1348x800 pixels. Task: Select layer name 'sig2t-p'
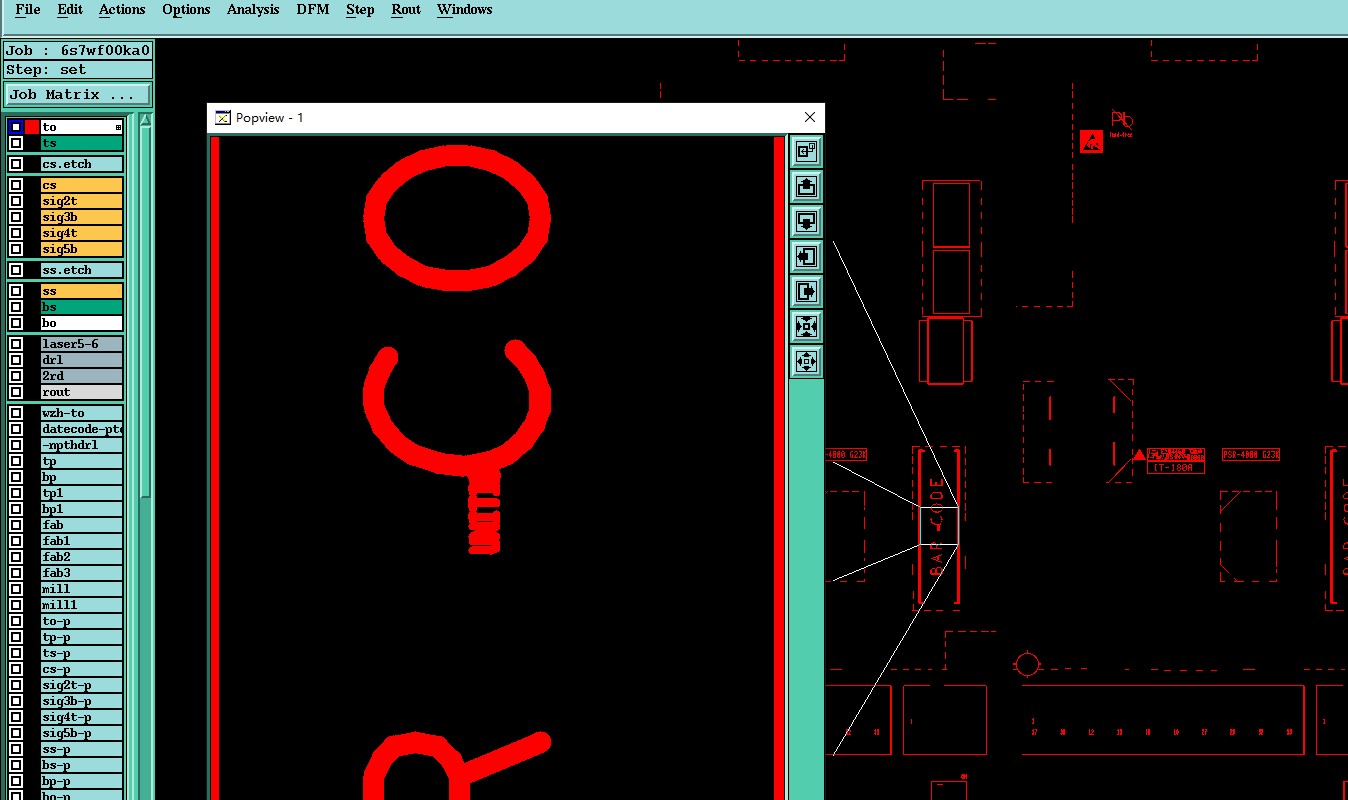click(81, 685)
